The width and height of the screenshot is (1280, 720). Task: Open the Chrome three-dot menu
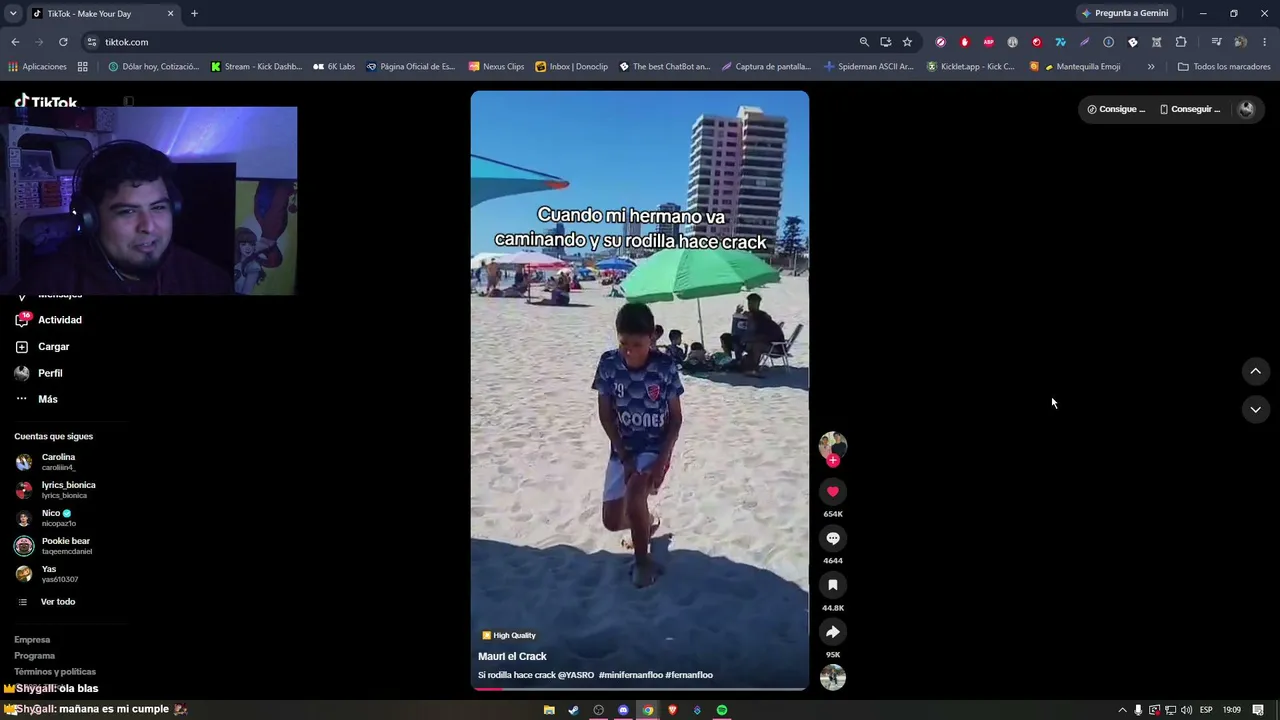(1265, 42)
